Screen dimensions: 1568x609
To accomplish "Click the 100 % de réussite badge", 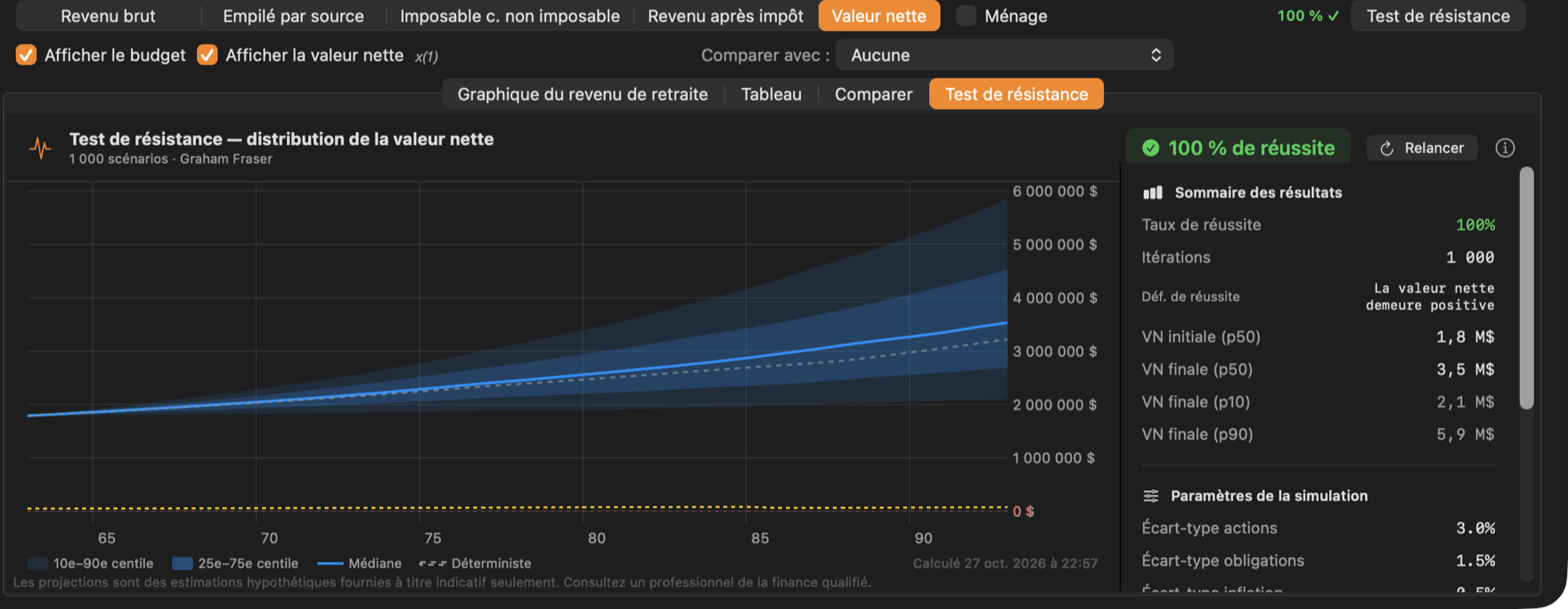I will click(1238, 148).
